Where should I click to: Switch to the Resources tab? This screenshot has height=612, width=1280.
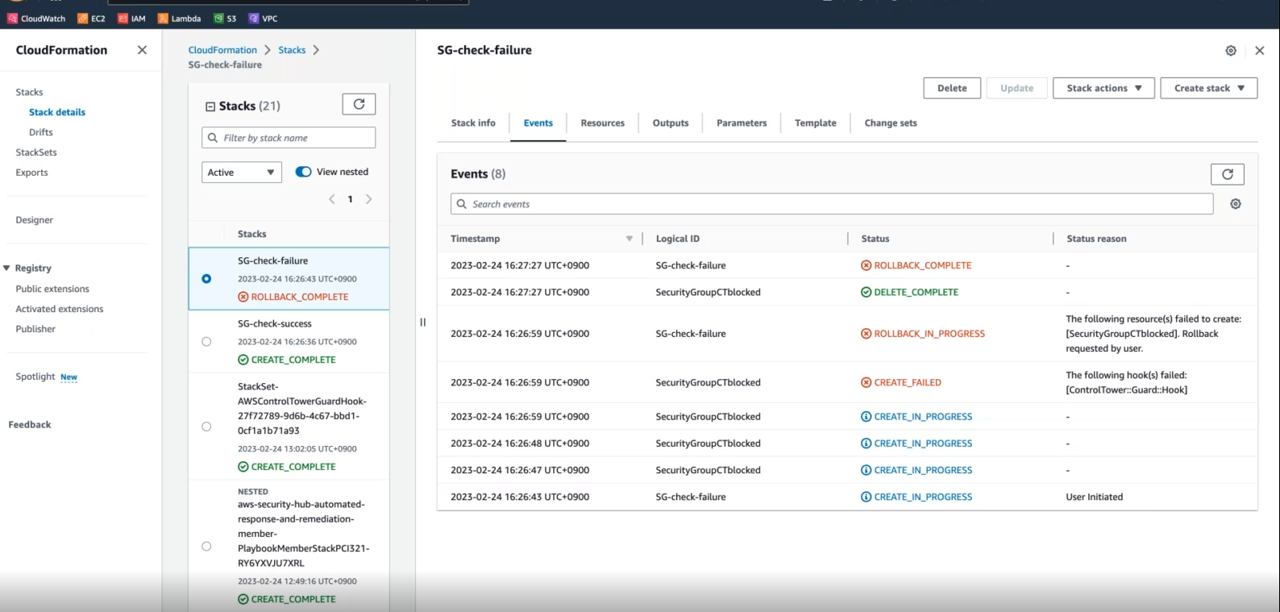pyautogui.click(x=602, y=123)
